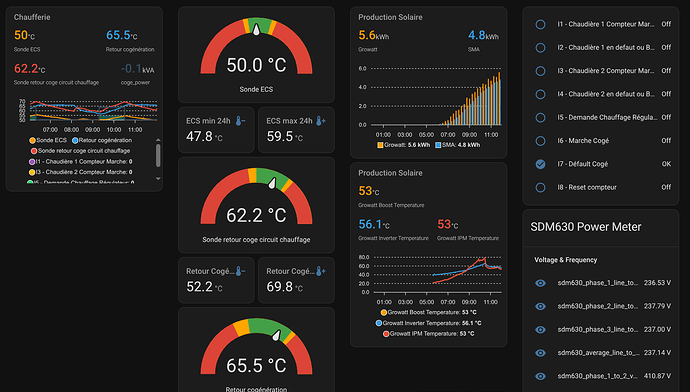Click the I5 Demande Chauffage circle icon
Screen dimensions: 690x392
click(540, 117)
